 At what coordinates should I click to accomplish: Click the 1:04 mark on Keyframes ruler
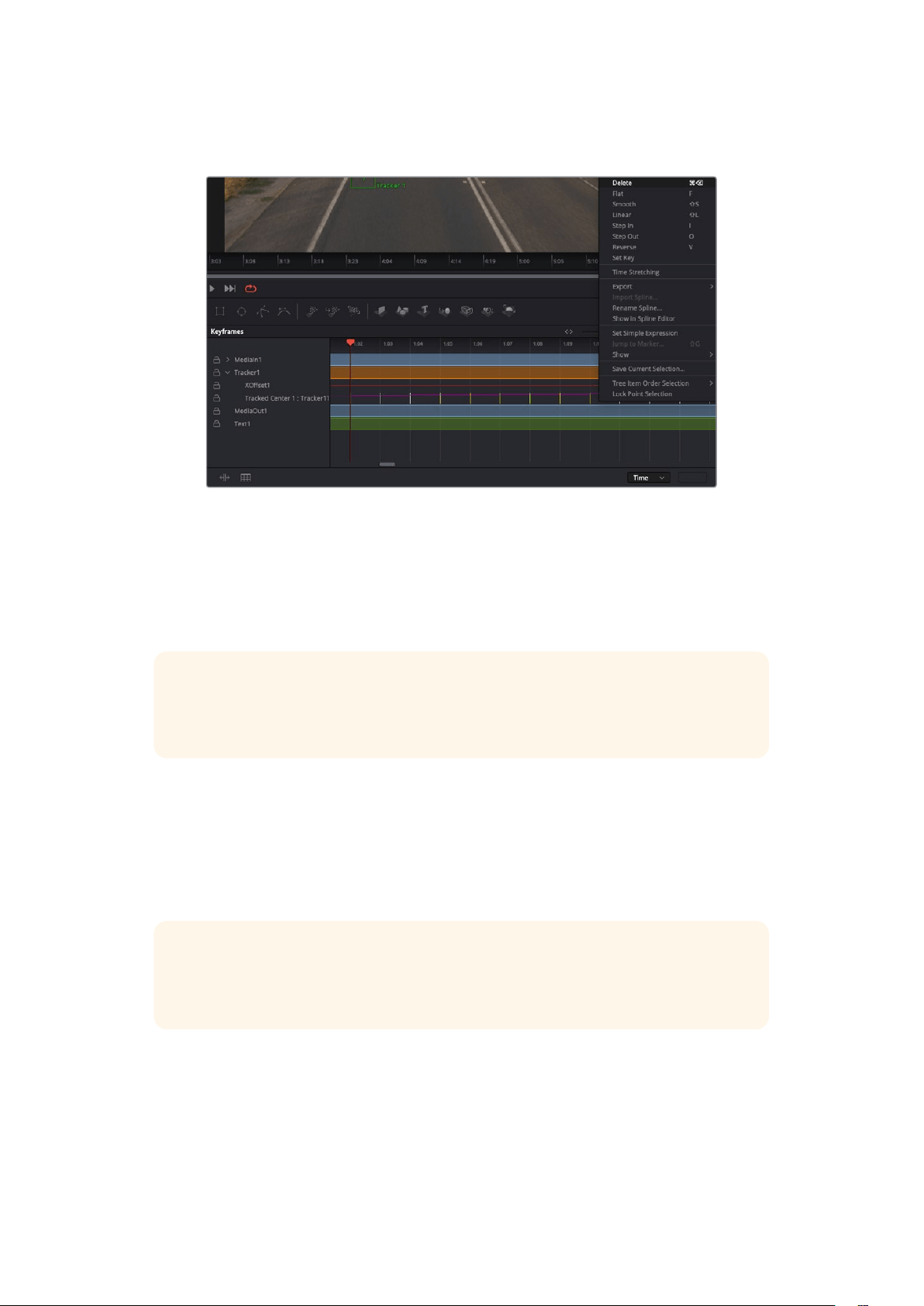(418, 343)
